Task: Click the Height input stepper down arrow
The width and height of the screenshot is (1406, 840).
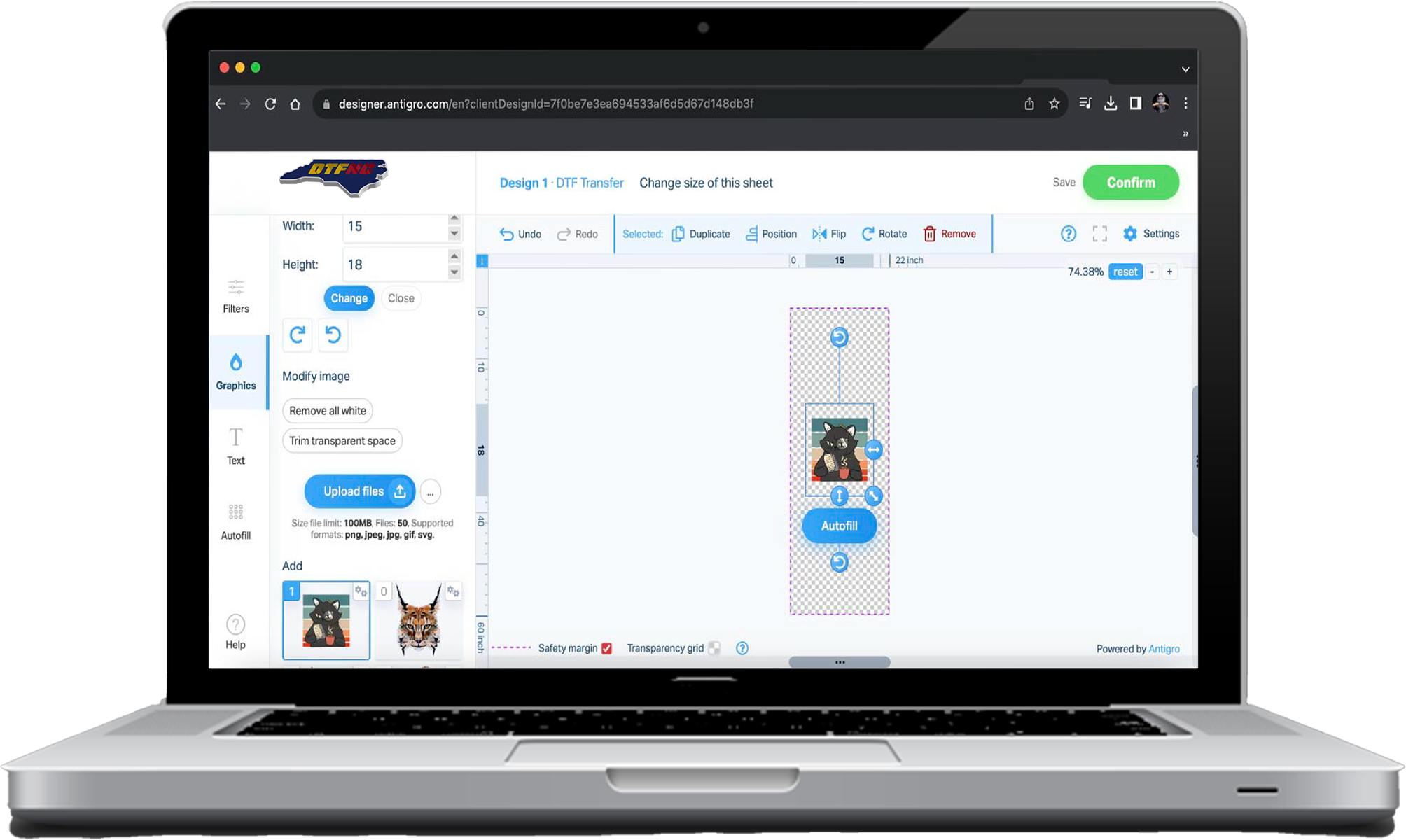Action: (454, 271)
